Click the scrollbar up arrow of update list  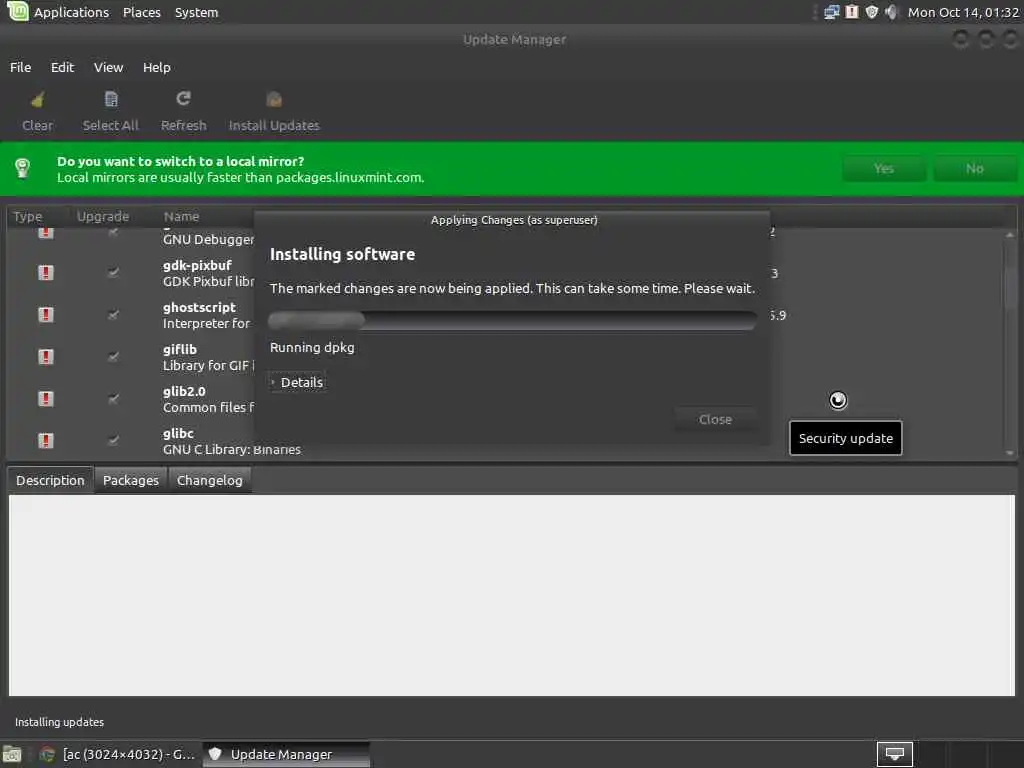[1010, 234]
